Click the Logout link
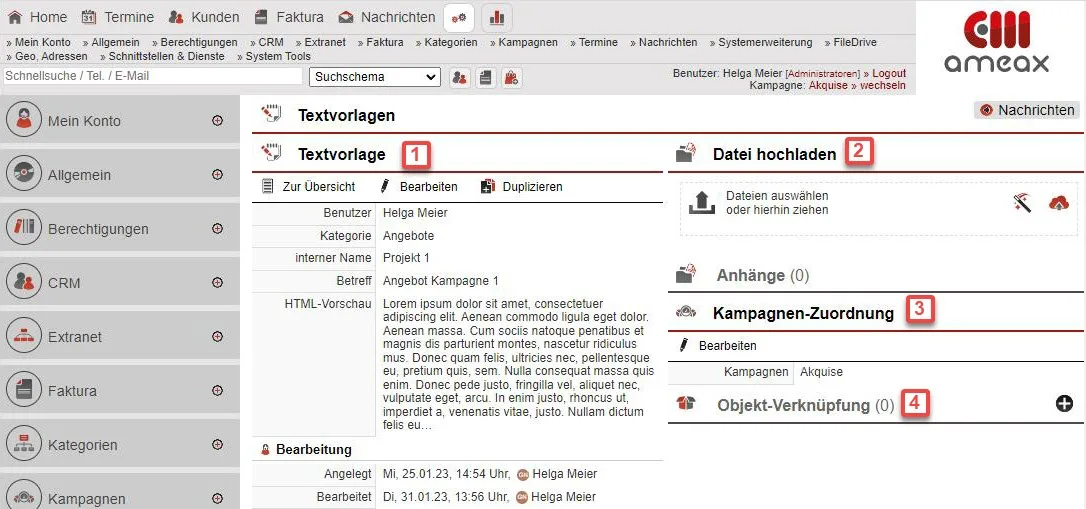1086x509 pixels. [888, 74]
